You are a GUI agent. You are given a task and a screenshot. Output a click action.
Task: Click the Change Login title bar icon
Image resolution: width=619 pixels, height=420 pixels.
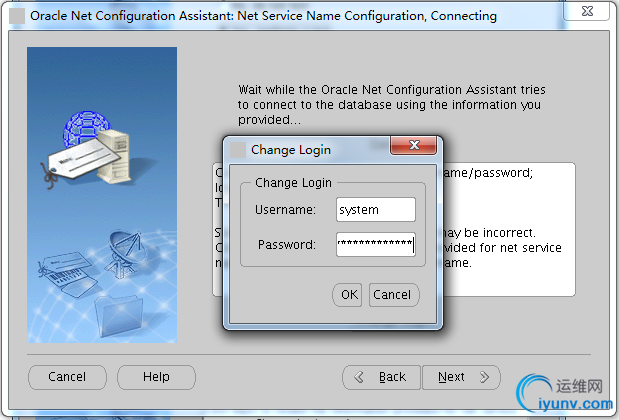pyautogui.click(x=238, y=150)
